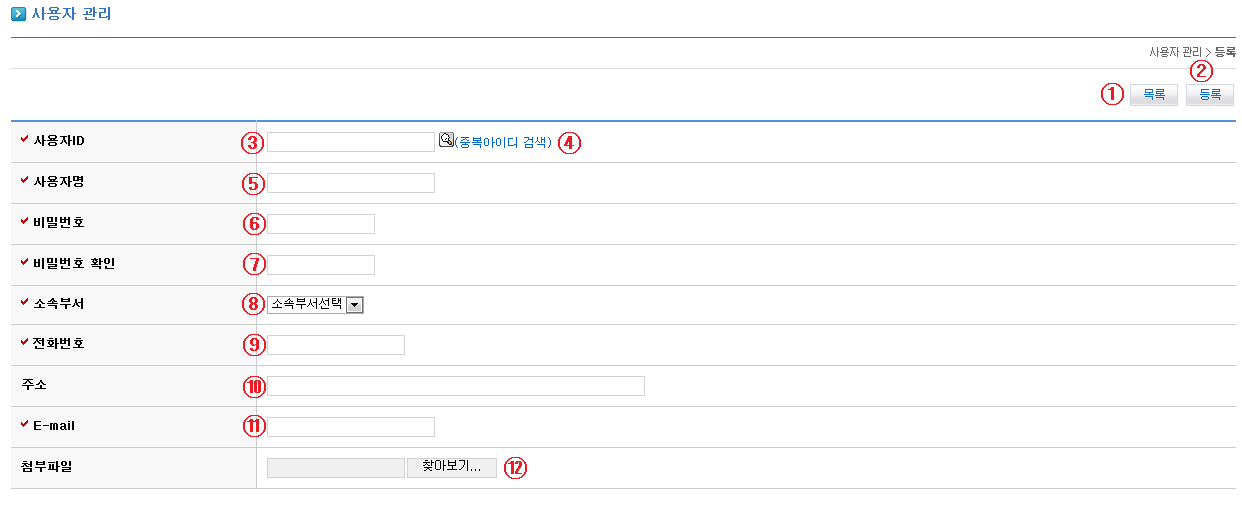Click the wide 주소 address input field
The image size is (1242, 507).
[x=455, y=386]
